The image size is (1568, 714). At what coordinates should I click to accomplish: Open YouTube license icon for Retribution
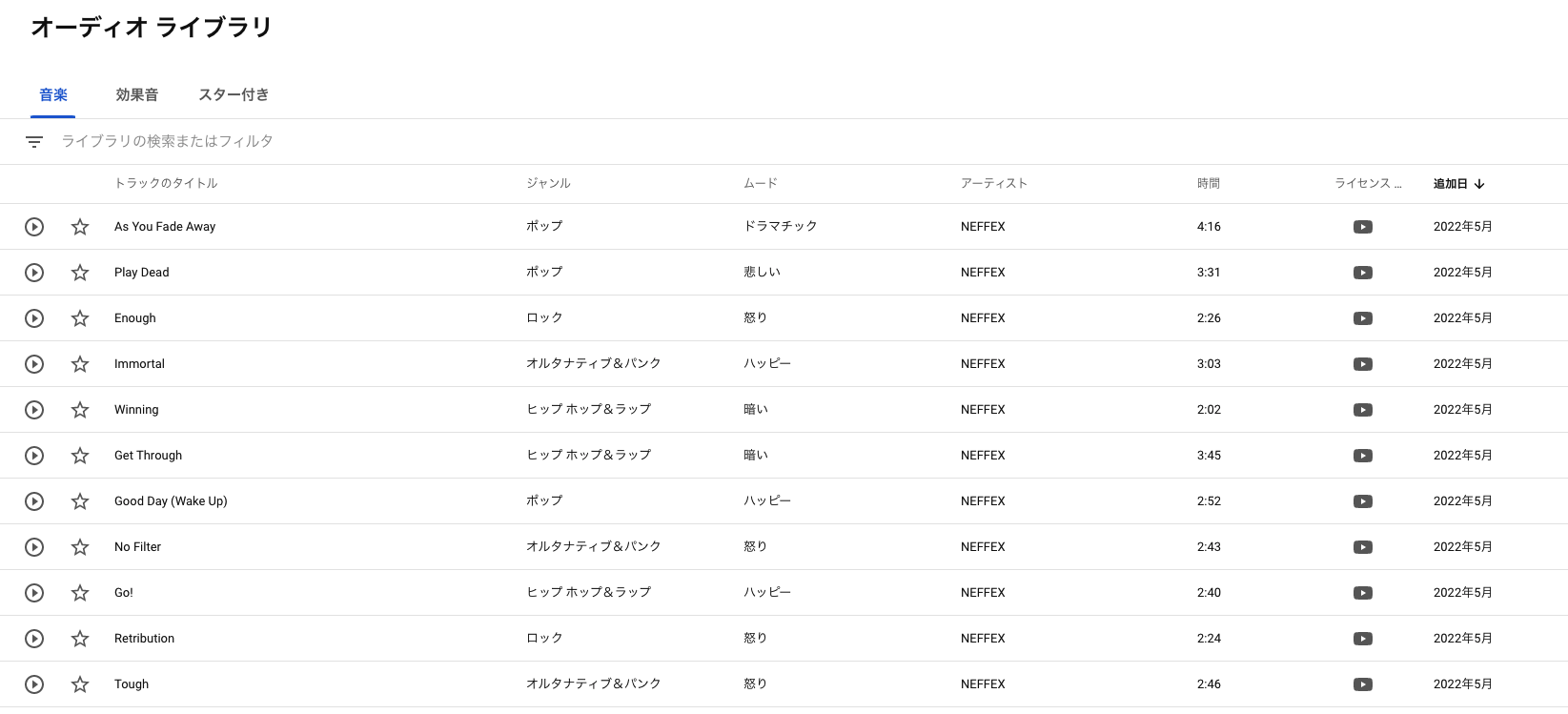click(x=1363, y=639)
